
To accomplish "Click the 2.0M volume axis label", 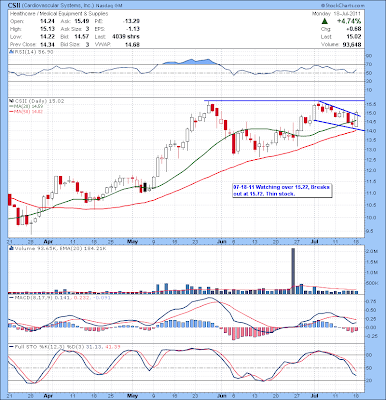I will (371, 251).
